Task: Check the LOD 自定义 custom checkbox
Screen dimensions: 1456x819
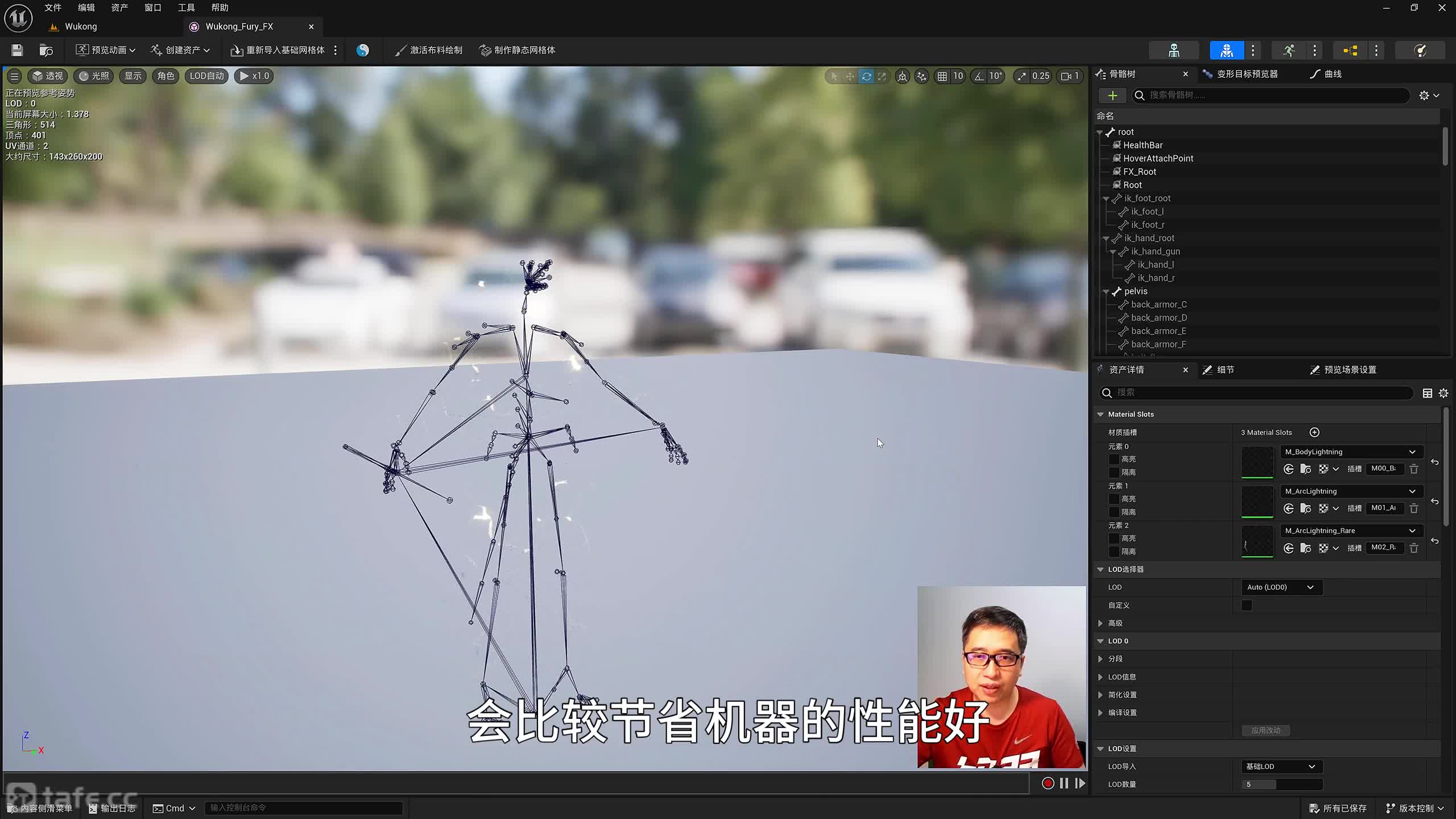Action: click(1247, 605)
